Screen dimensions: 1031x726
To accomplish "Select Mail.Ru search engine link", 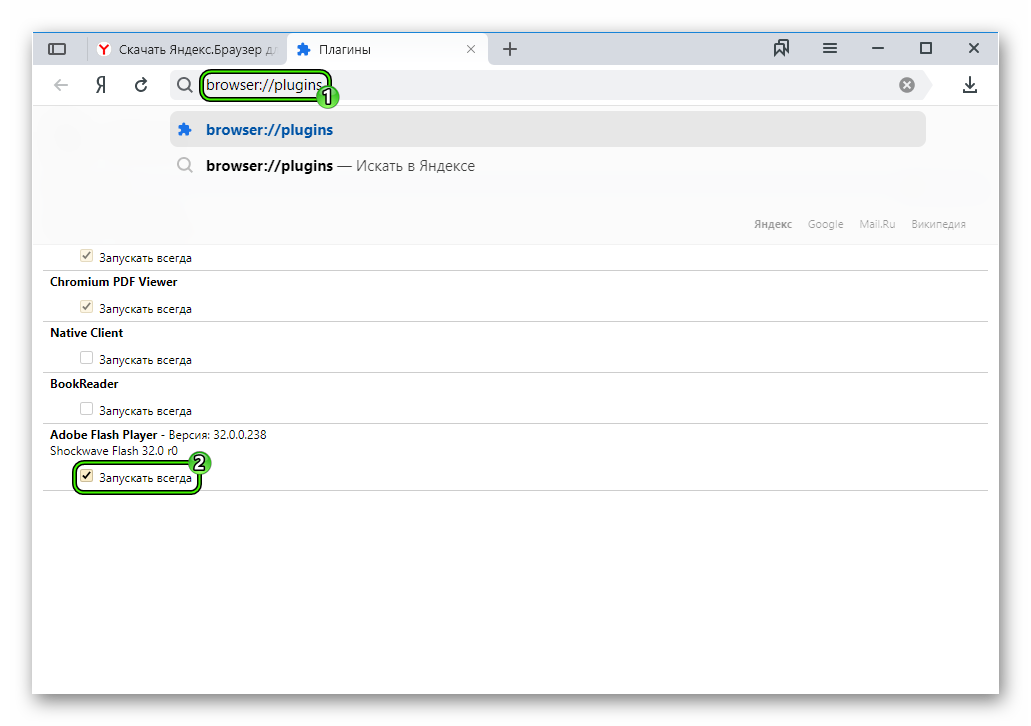I will 877,224.
